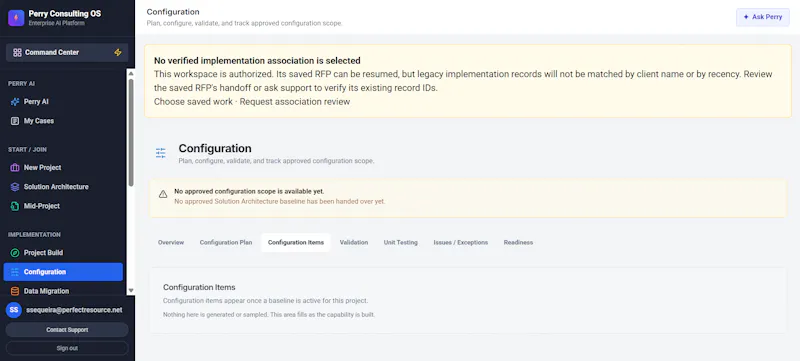Switch to Issues / Exceptions tab
The image size is (800, 361).
(461, 242)
